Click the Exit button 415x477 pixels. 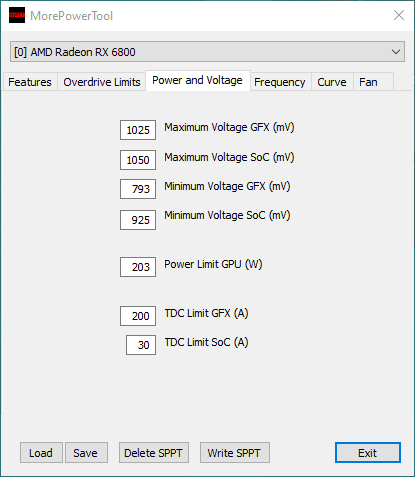tap(368, 453)
